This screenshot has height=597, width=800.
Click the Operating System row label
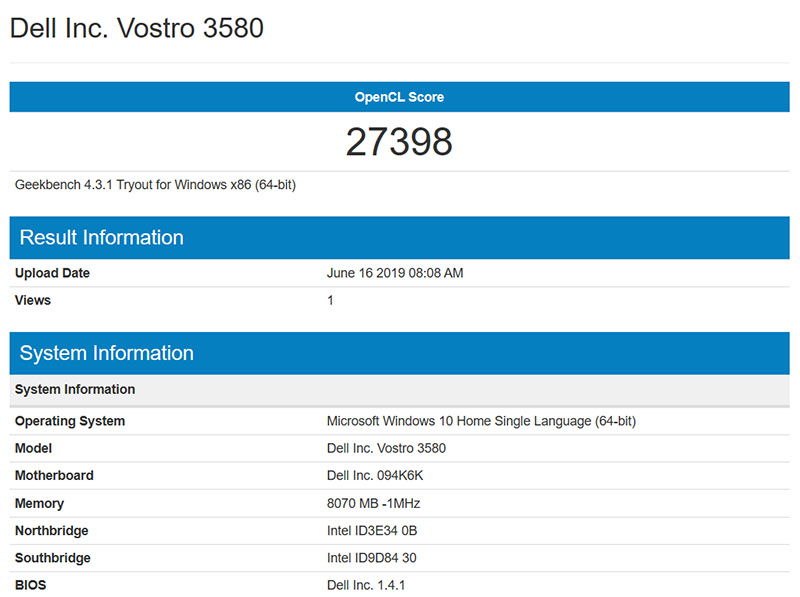coord(69,421)
